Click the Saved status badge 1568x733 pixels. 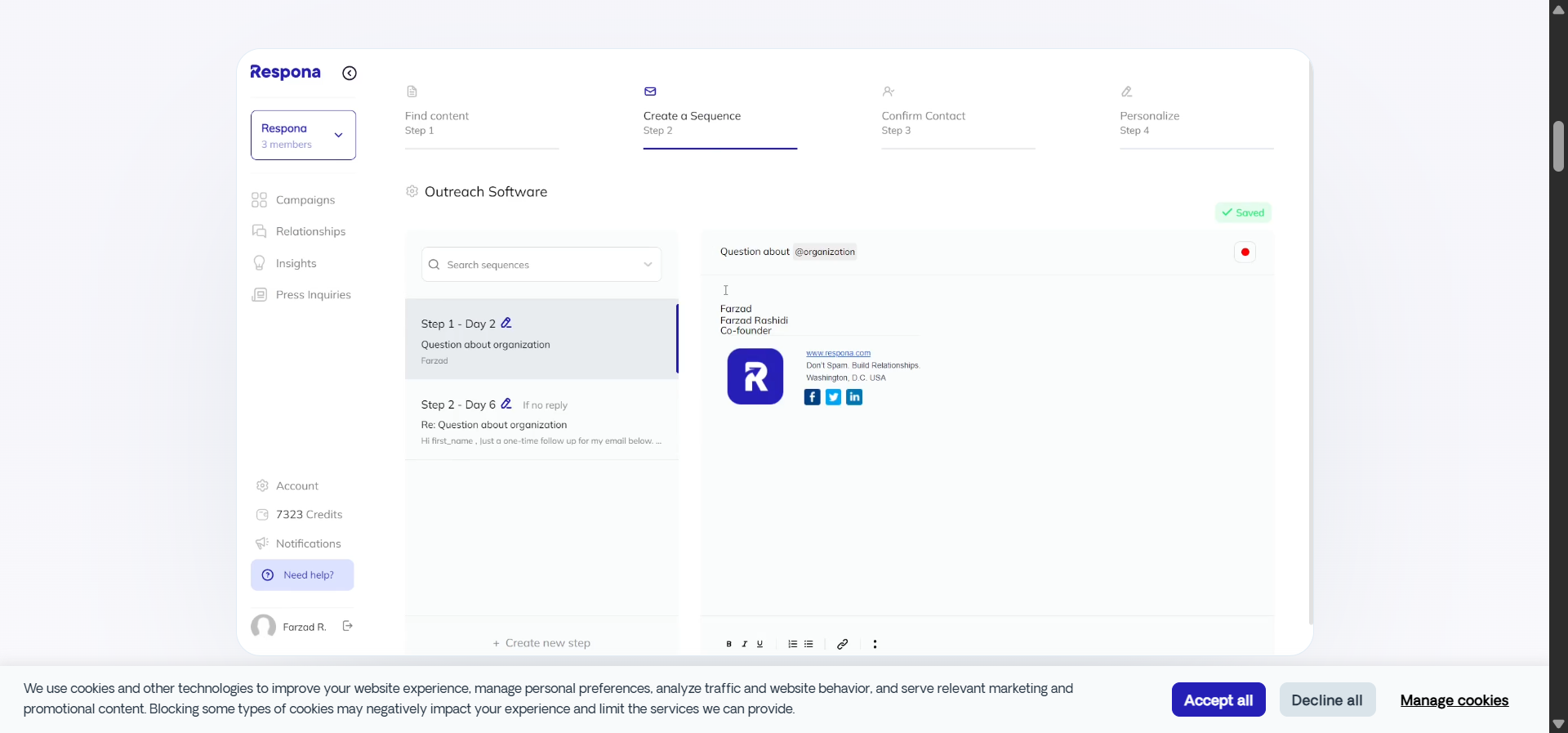1243,212
